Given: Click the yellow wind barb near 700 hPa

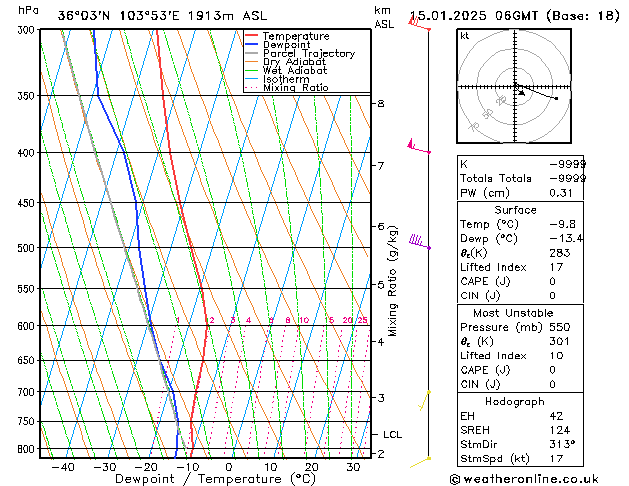Looking at the screenshot, I should click(425, 400).
